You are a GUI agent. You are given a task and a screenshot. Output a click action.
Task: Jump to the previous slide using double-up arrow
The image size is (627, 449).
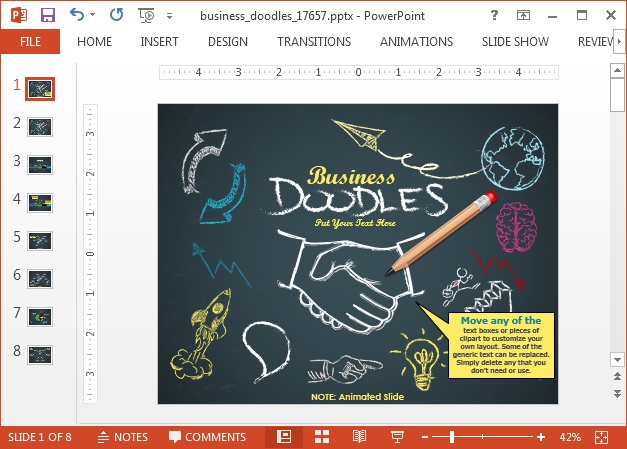pyautogui.click(x=617, y=377)
